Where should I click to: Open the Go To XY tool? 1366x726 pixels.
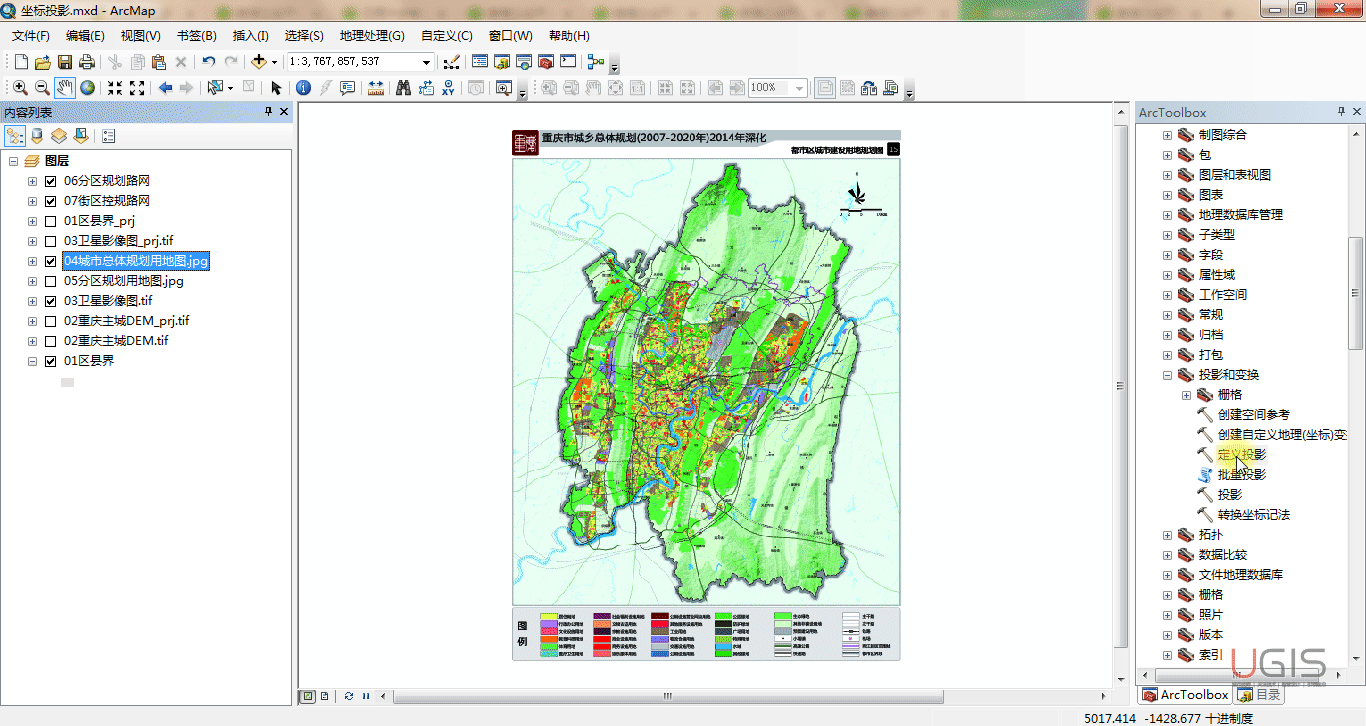coord(449,88)
